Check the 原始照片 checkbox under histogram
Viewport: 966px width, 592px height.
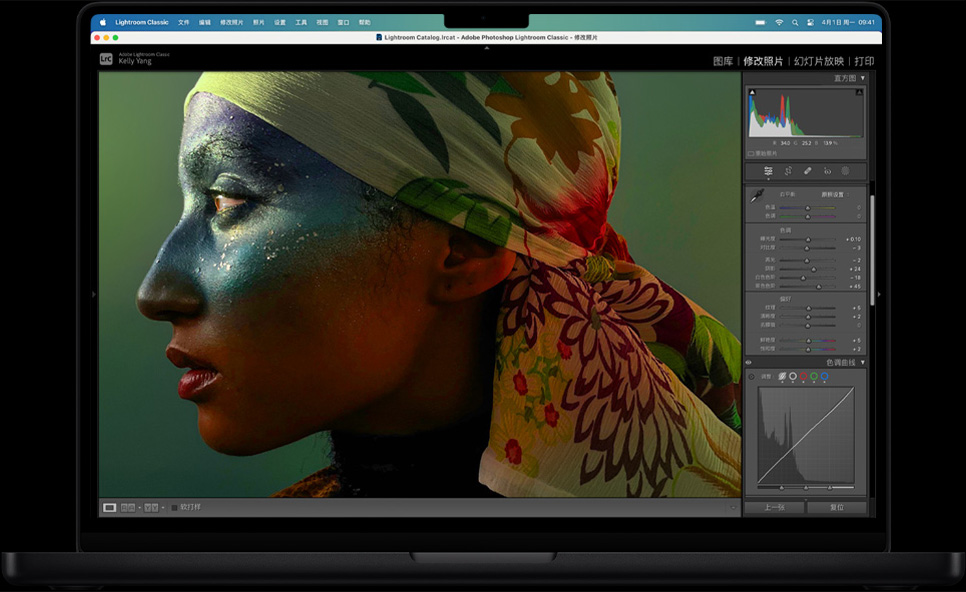click(751, 153)
